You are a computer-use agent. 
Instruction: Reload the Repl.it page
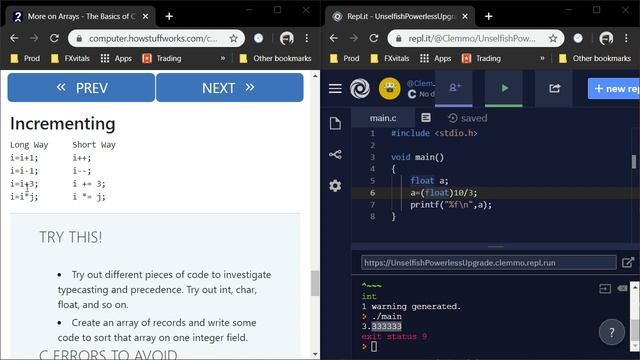point(373,38)
